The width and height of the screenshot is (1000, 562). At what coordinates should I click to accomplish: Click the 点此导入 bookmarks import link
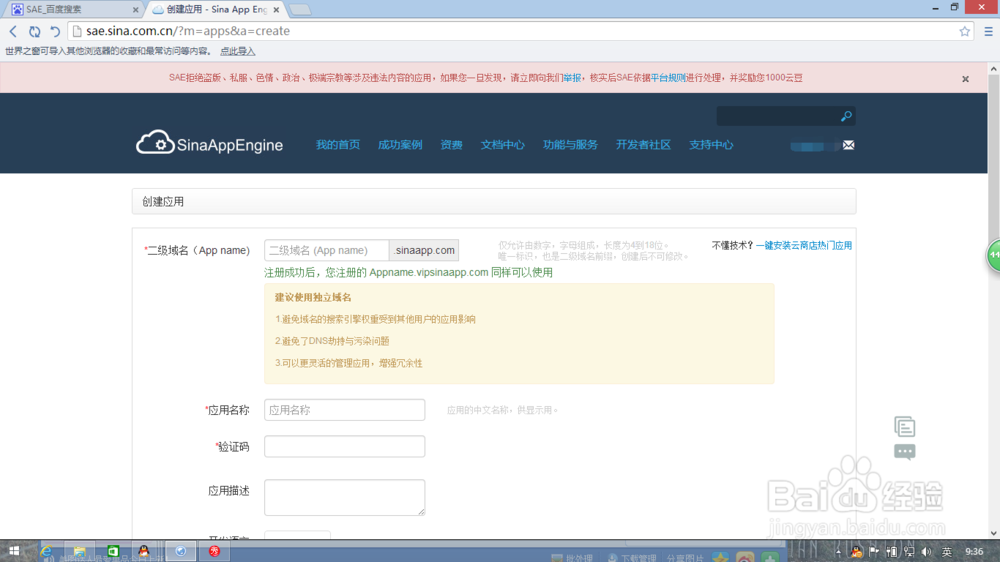(238, 51)
